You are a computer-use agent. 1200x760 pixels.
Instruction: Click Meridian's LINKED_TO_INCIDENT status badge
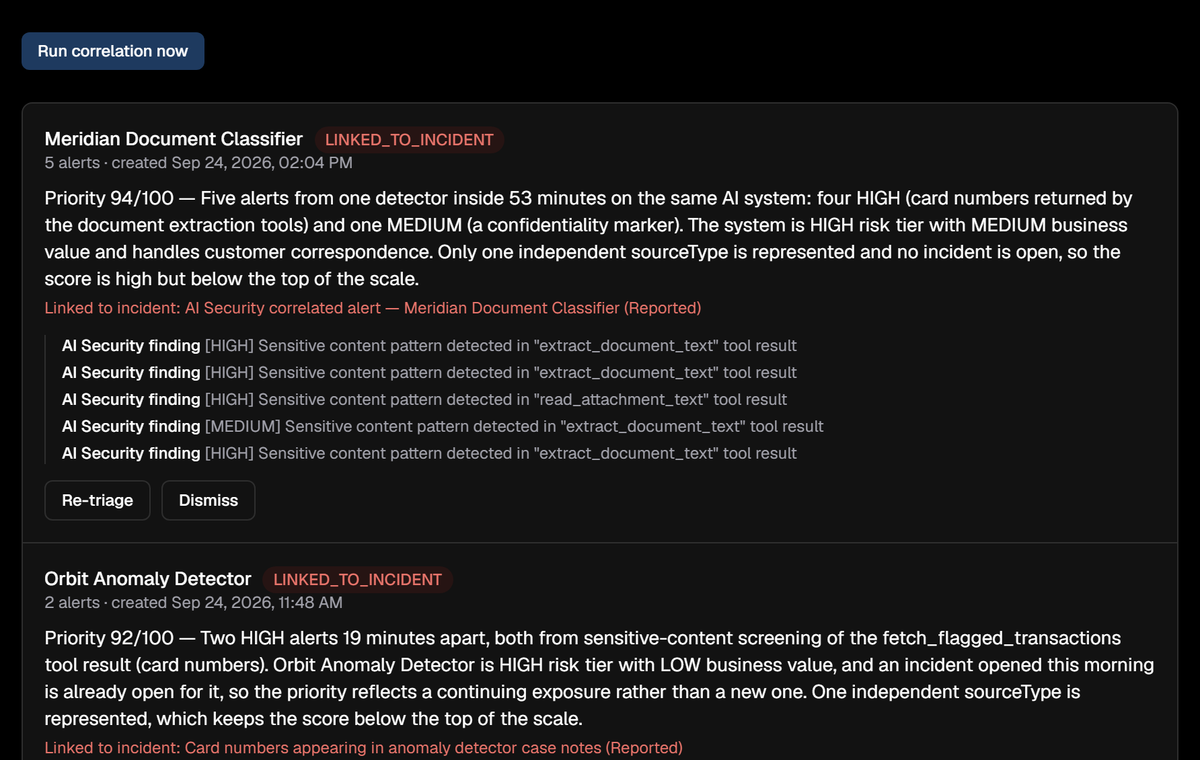click(410, 140)
